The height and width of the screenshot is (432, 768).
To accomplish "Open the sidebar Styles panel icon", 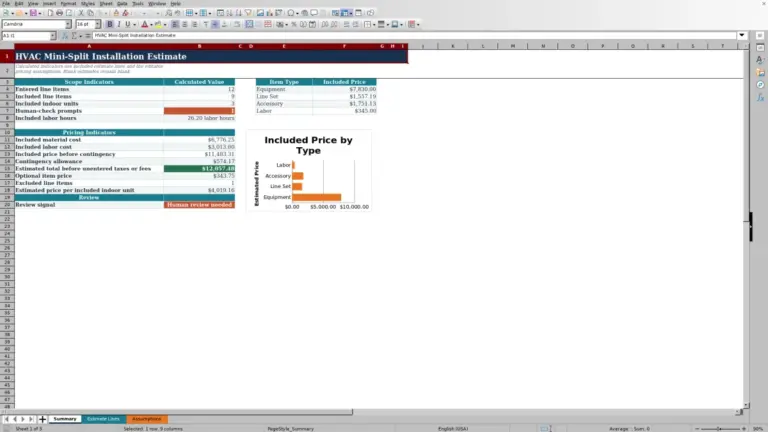I will pos(760,60).
